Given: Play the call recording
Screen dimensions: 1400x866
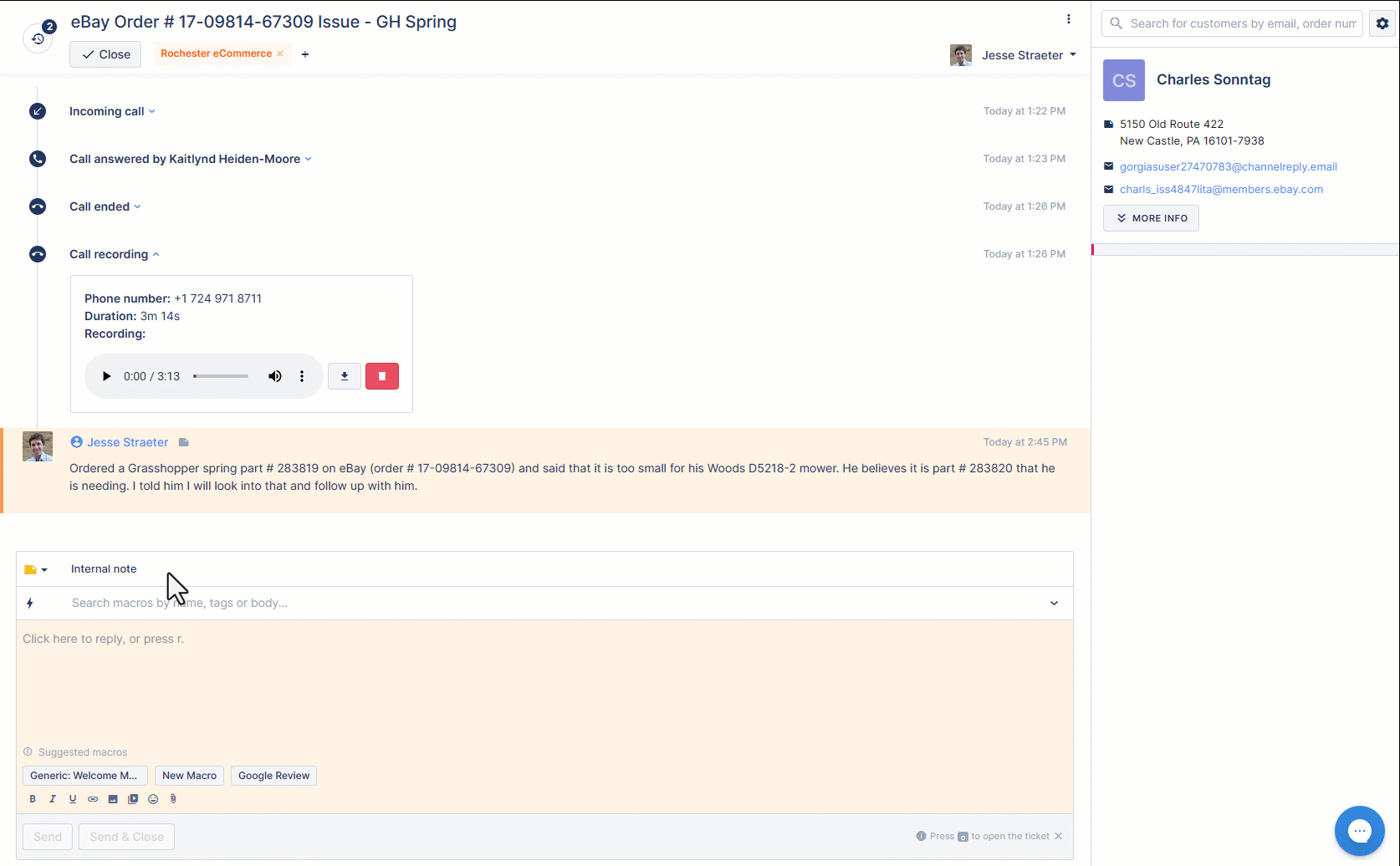Looking at the screenshot, I should pos(106,376).
